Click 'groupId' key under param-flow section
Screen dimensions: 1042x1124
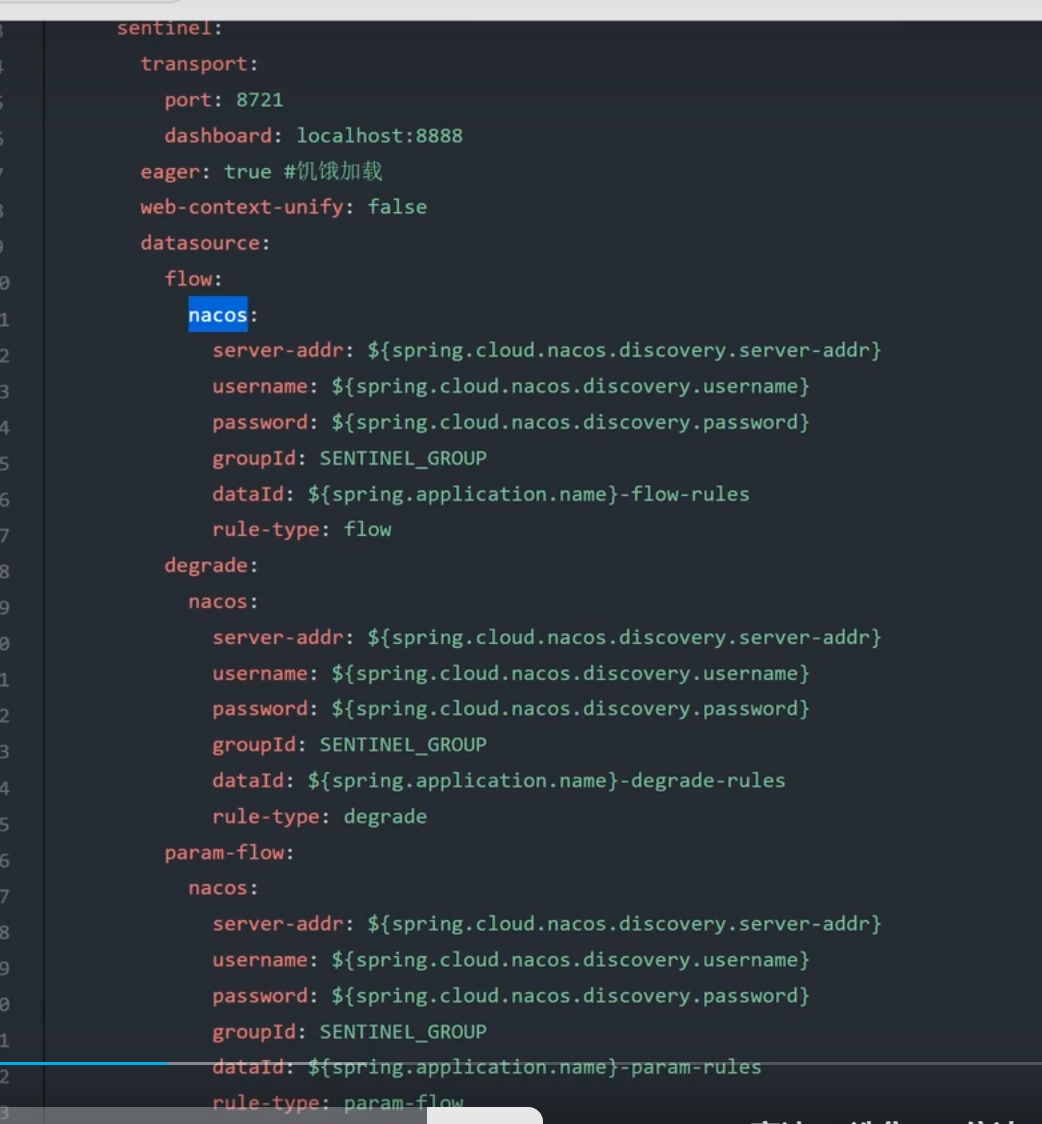point(254,1032)
